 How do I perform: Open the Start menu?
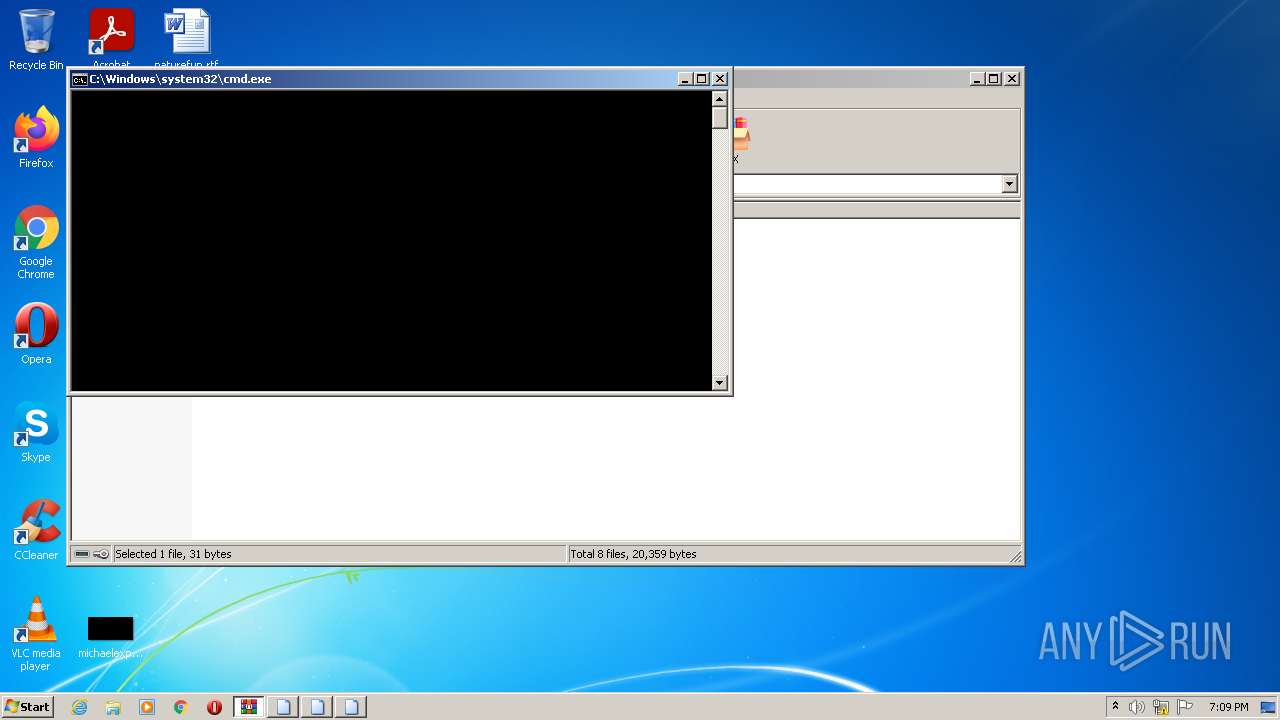28,706
